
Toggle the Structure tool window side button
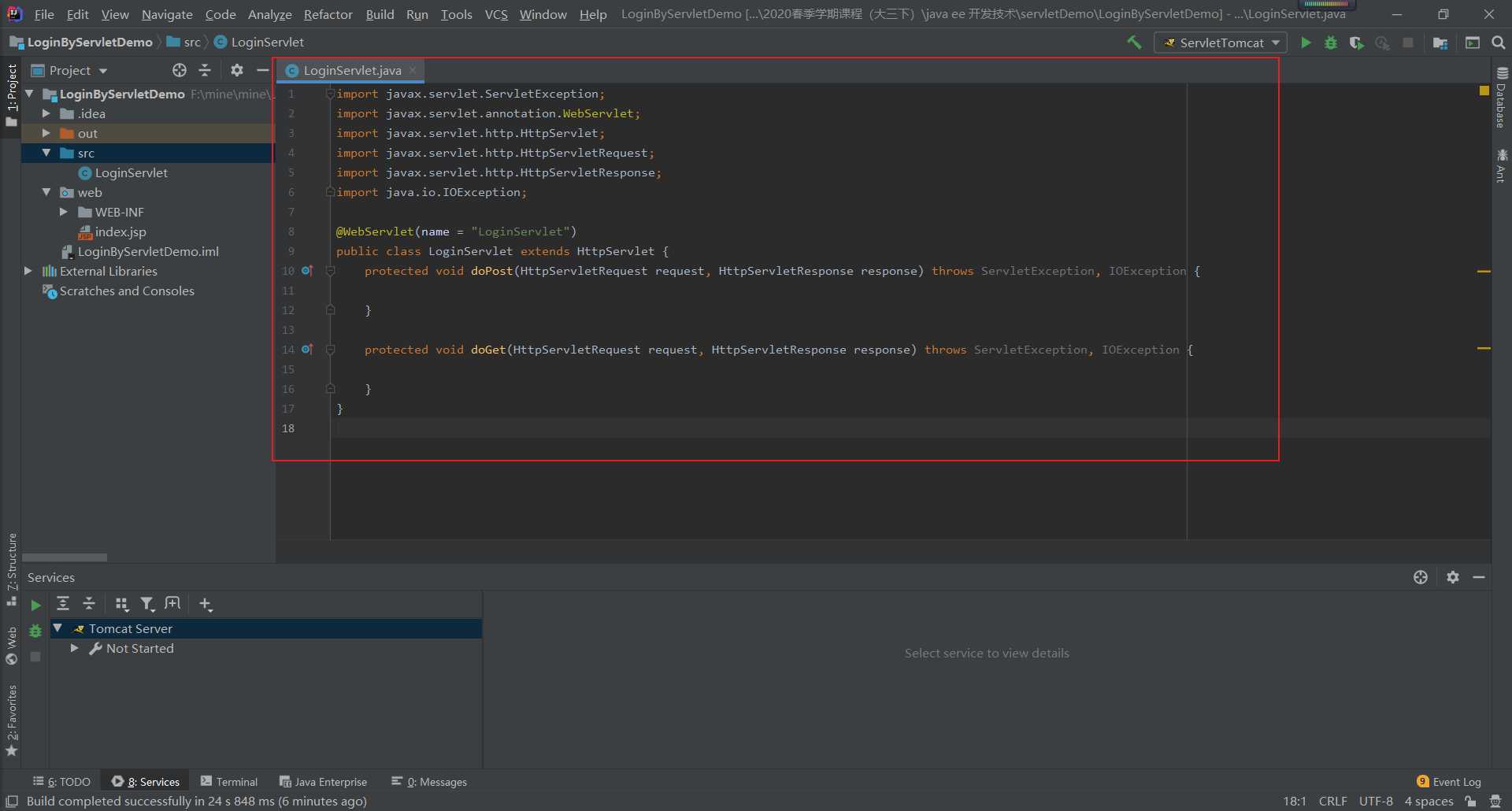pos(11,568)
